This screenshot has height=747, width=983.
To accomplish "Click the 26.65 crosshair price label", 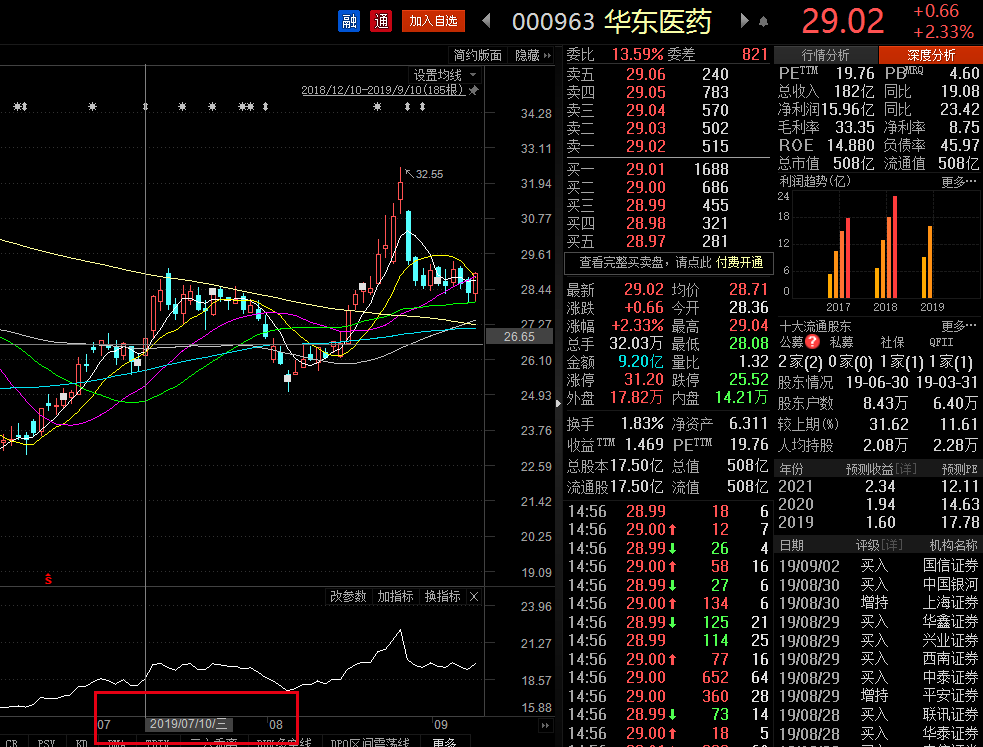I will (519, 337).
